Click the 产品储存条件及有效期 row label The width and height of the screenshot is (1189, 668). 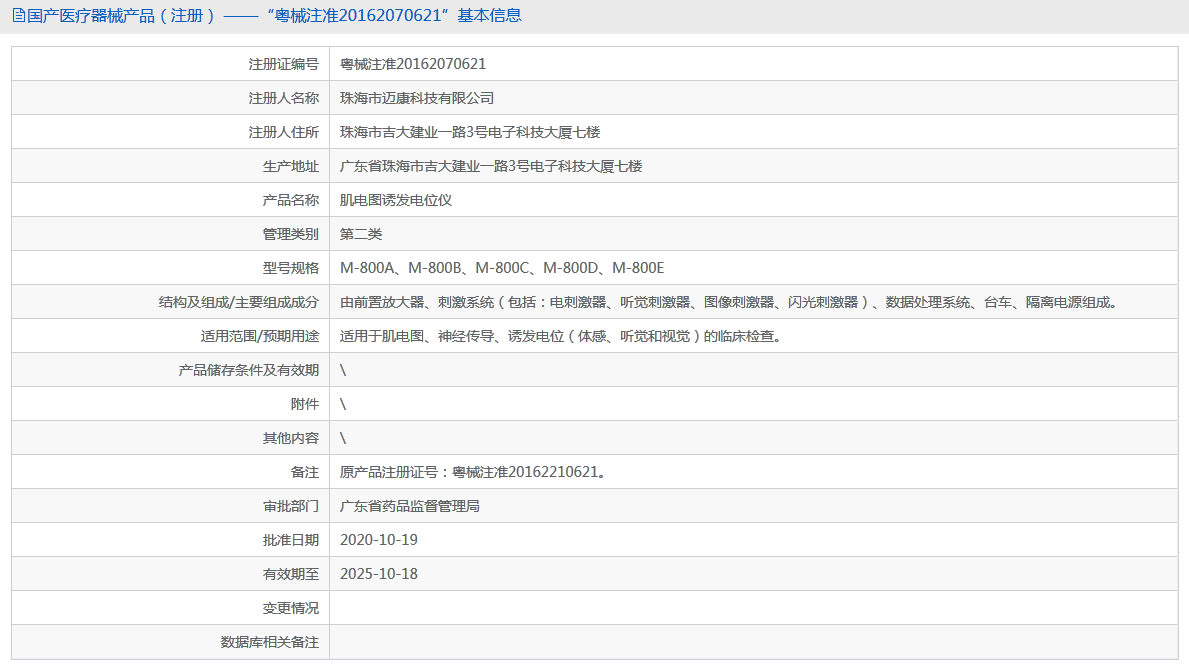point(248,370)
